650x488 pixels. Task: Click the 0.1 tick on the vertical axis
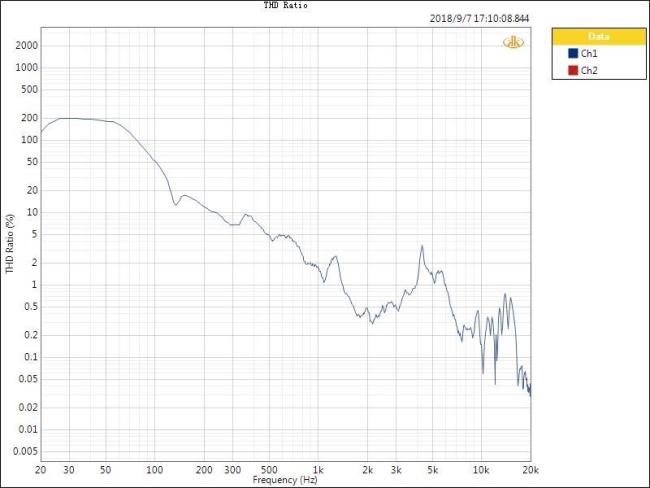coord(28,357)
